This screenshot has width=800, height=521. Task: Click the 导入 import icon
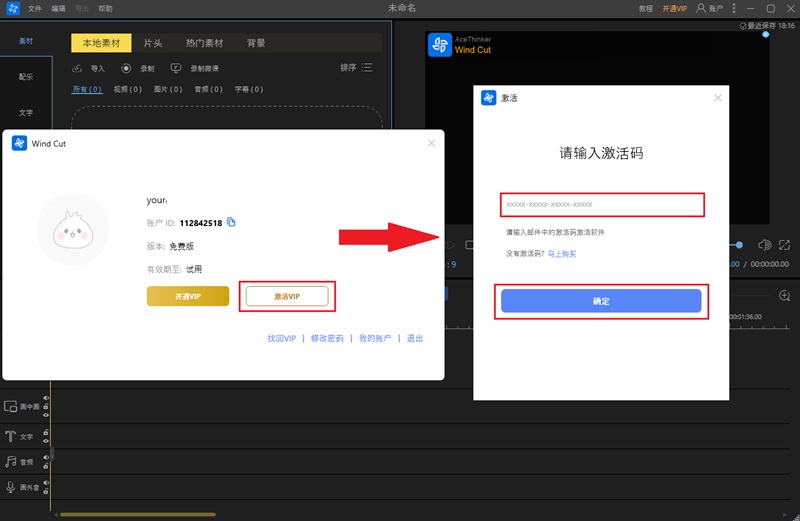(x=77, y=68)
